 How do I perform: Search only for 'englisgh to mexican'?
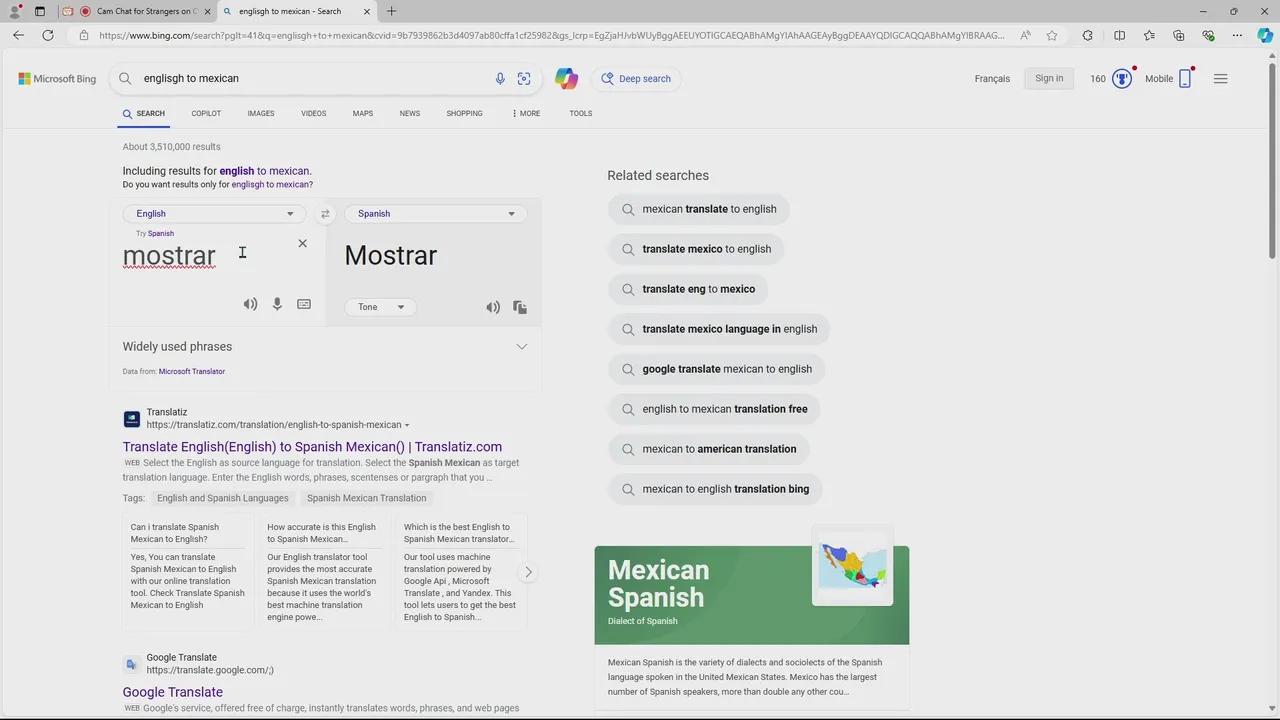(270, 184)
